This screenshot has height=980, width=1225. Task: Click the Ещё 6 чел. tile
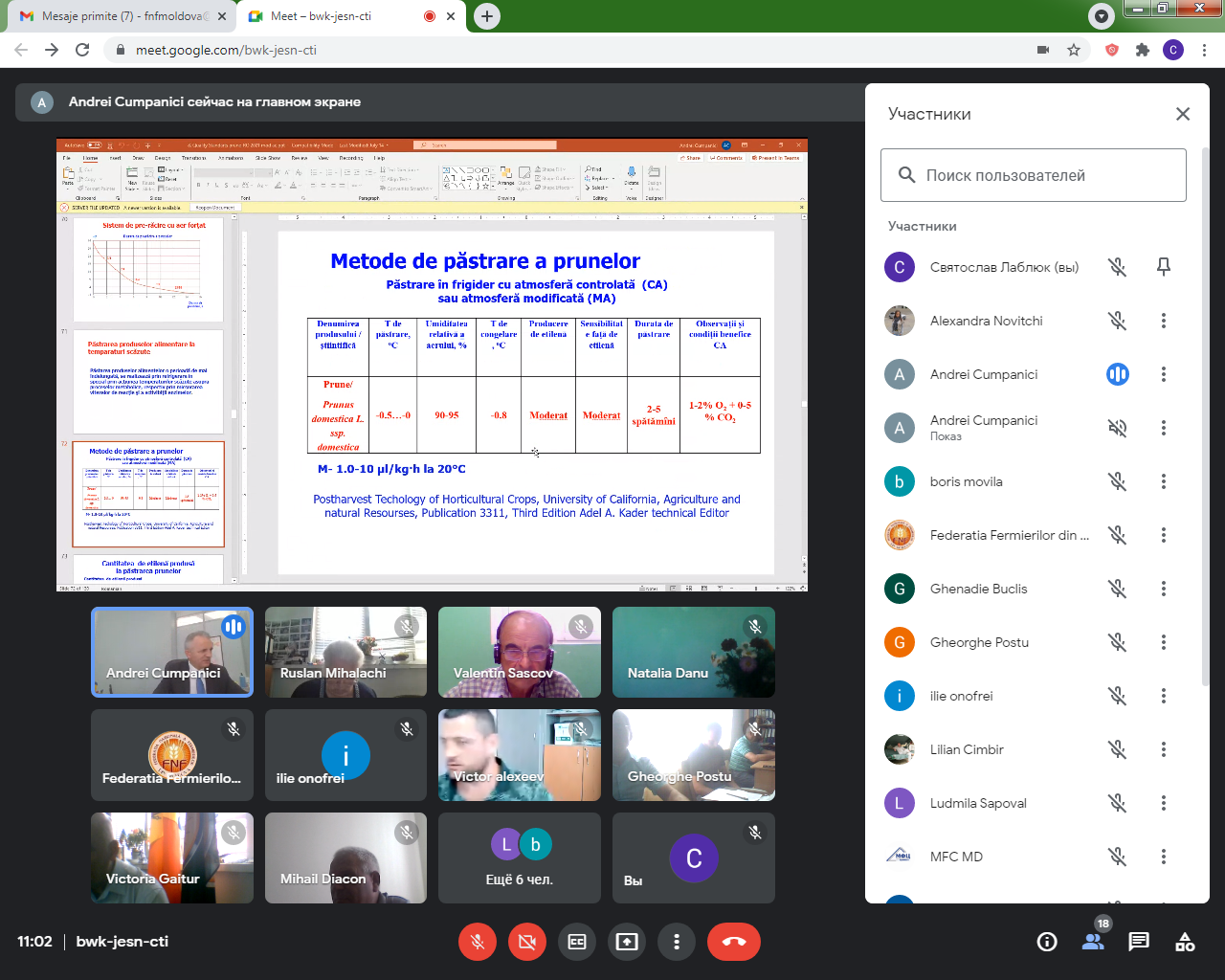pyautogui.click(x=520, y=857)
